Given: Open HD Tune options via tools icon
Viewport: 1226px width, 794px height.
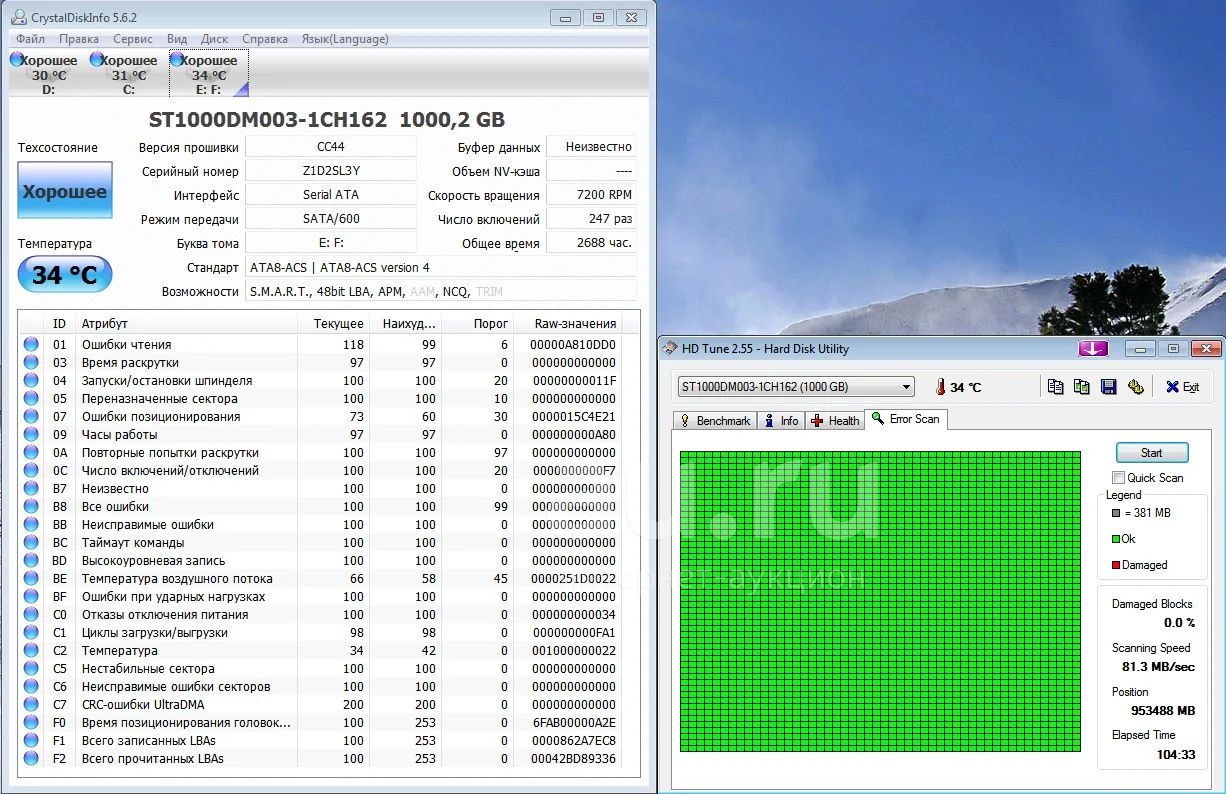Looking at the screenshot, I should point(1135,387).
